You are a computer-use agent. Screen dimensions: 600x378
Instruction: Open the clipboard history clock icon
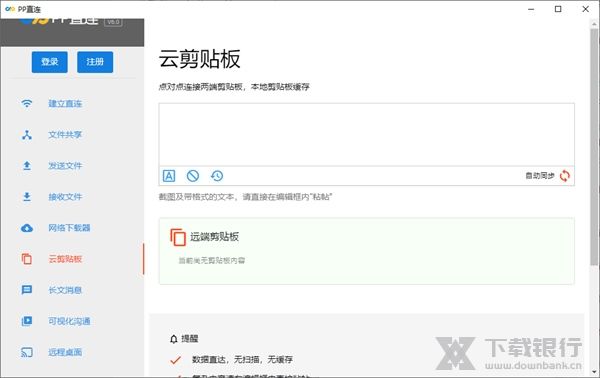click(217, 176)
